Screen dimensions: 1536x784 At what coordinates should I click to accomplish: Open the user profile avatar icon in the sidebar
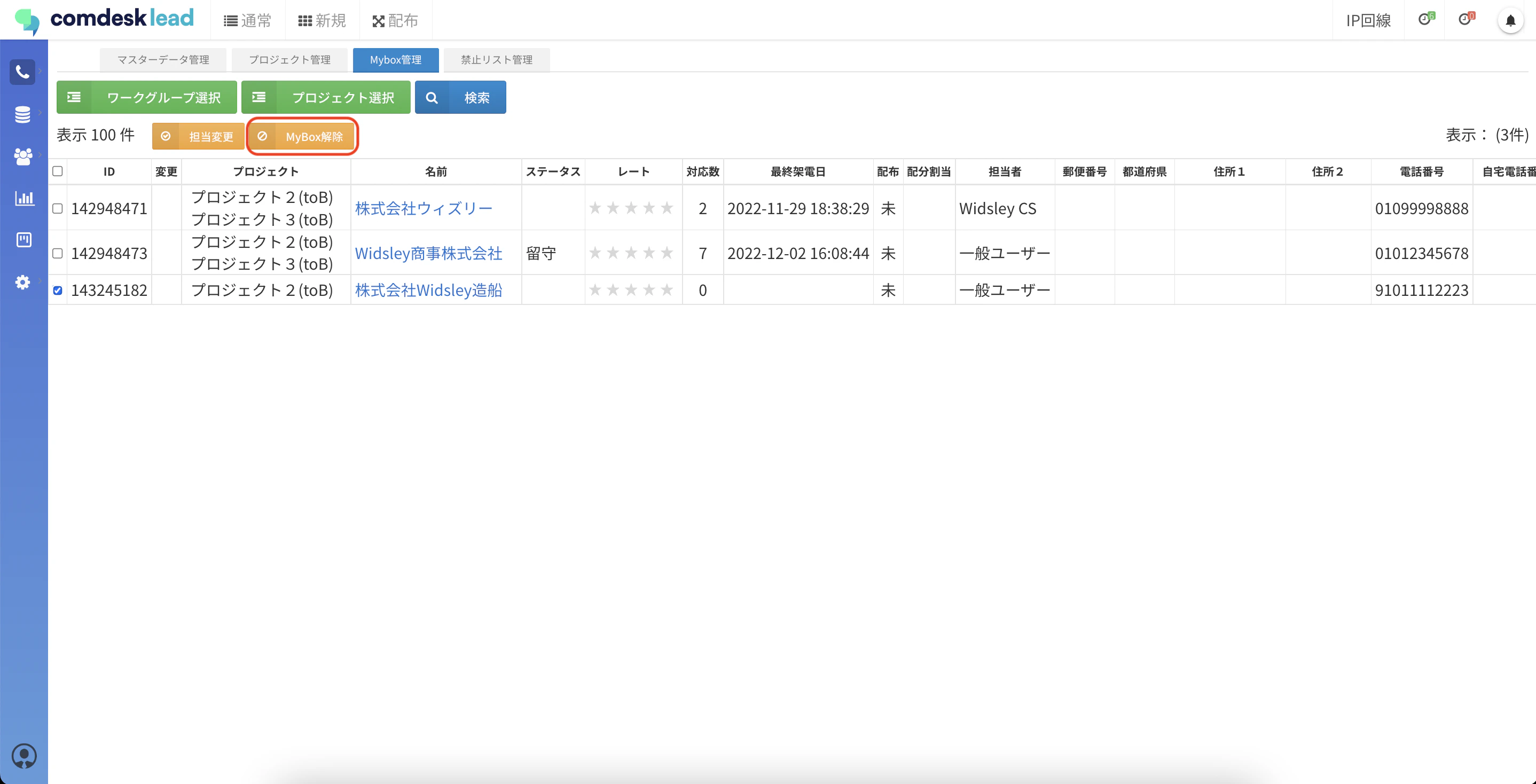click(x=24, y=756)
